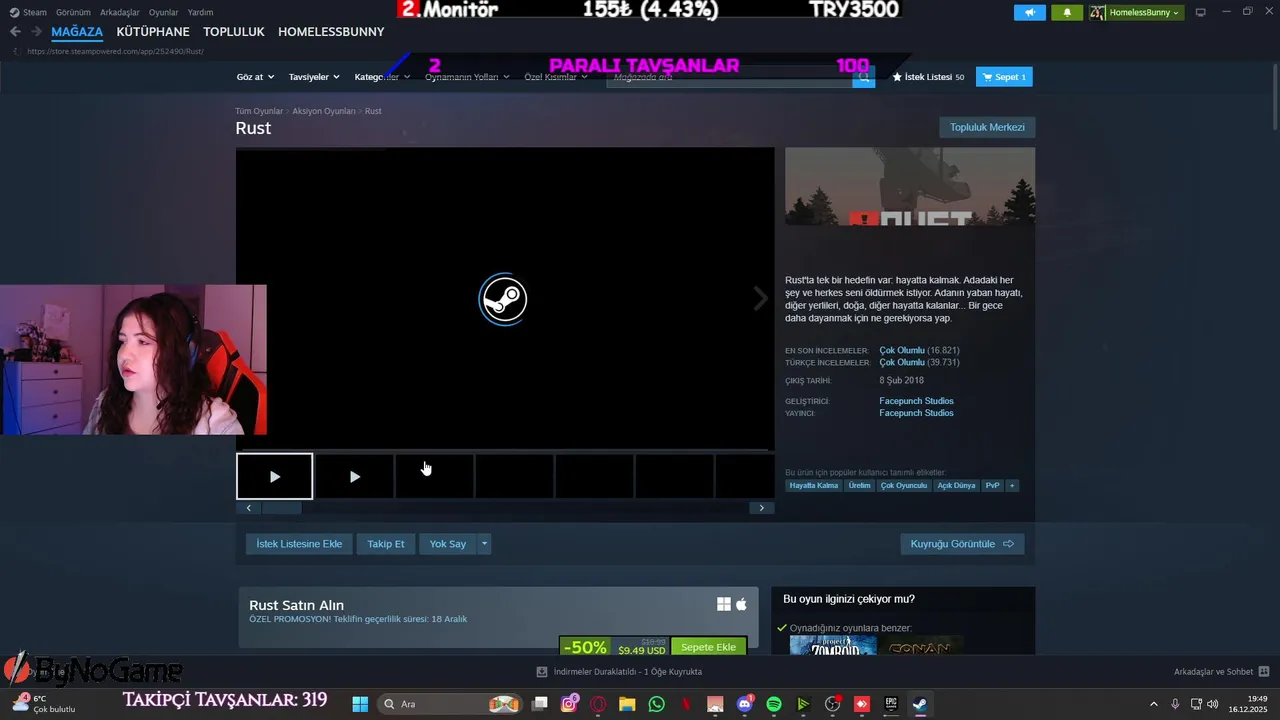Go forward with the right arrow

[x=36, y=32]
